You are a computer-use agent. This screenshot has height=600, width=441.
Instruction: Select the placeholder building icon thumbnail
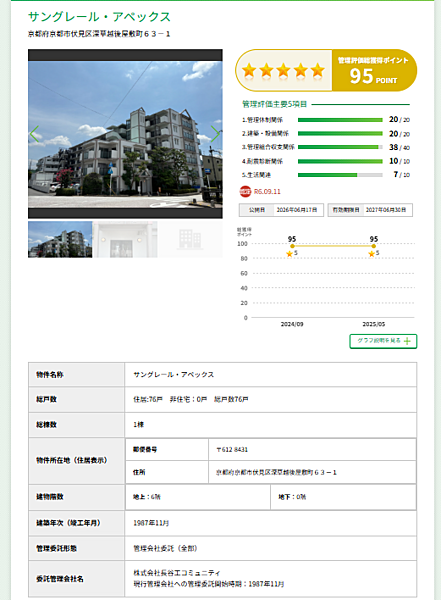[190, 239]
